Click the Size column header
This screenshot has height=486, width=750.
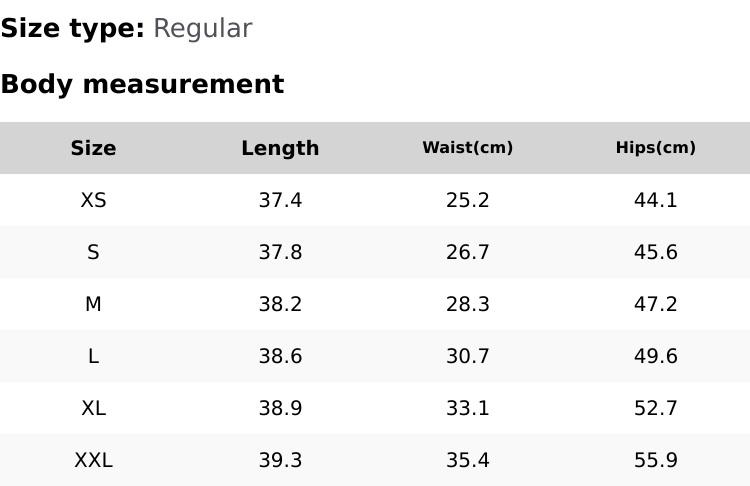93,148
